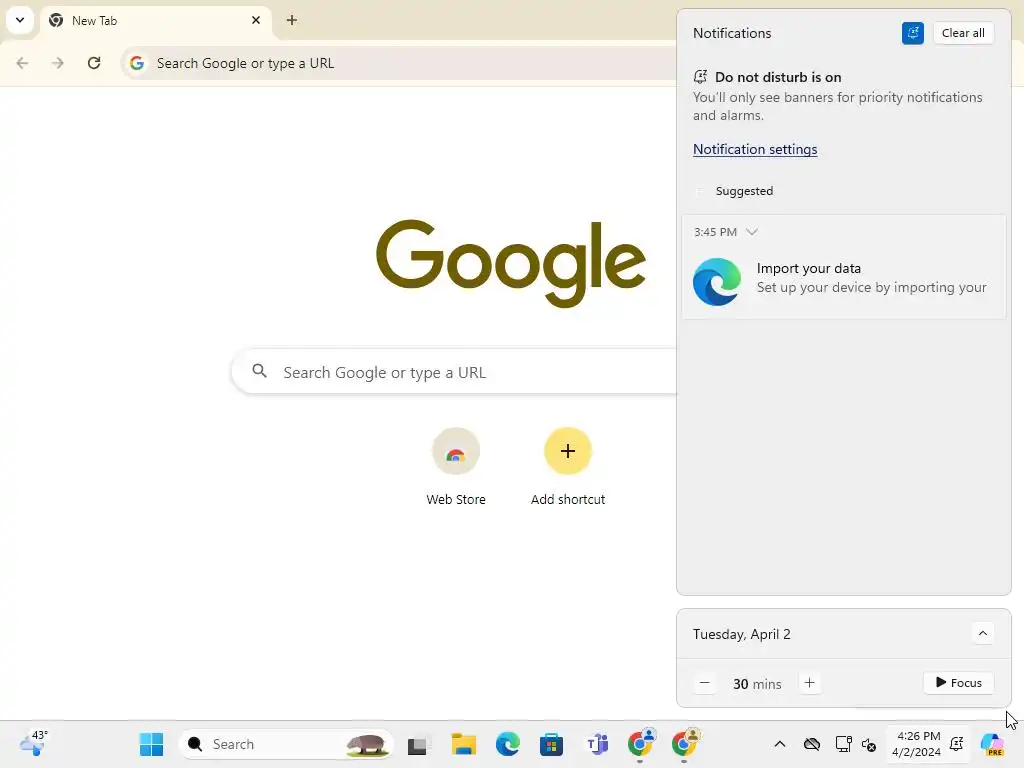Increase focus time with the plus button
The width and height of the screenshot is (1024, 768).
pos(809,683)
